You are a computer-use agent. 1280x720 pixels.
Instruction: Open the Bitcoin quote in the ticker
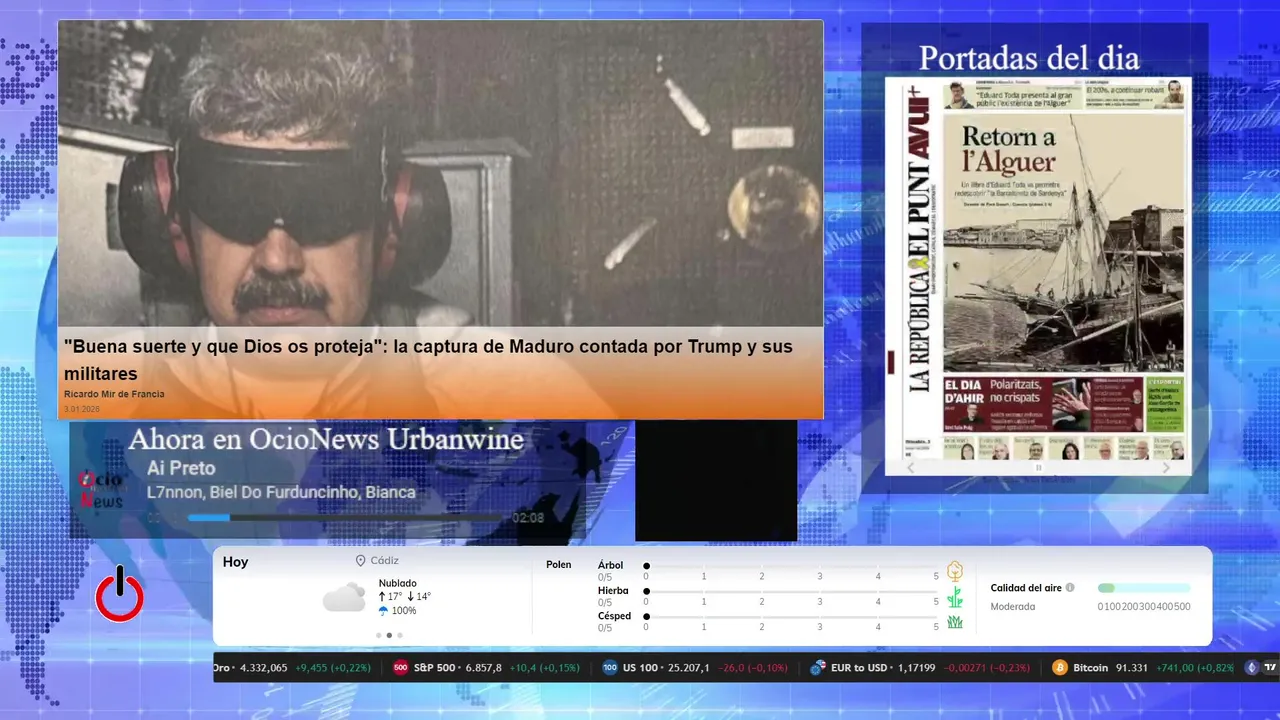click(x=1141, y=667)
